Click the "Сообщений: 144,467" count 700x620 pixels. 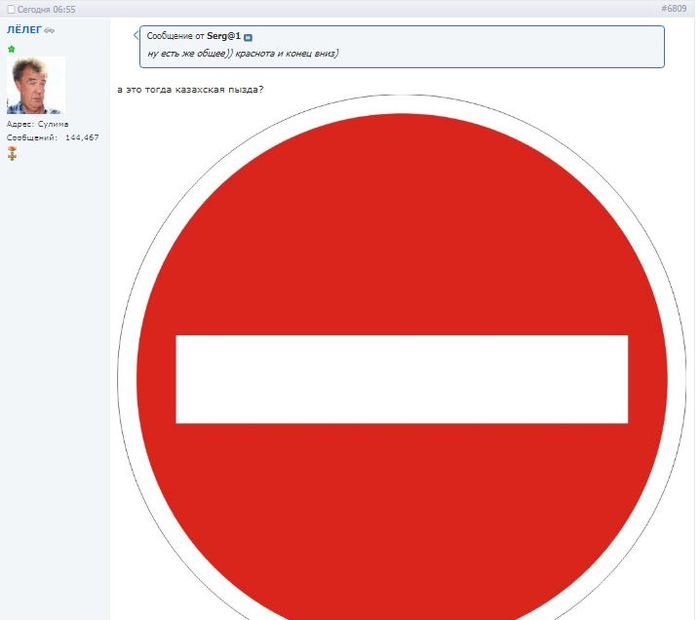(x=52, y=137)
